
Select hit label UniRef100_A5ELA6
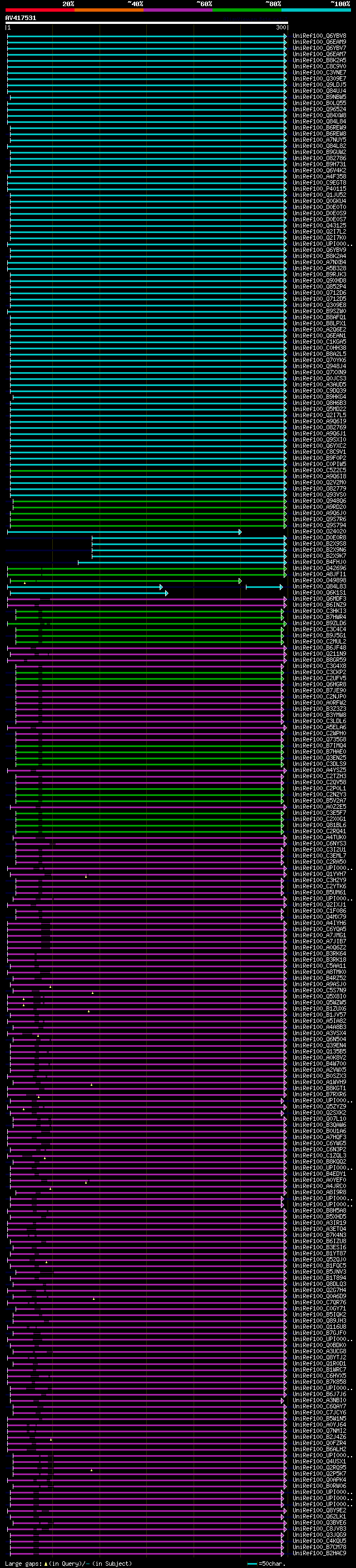click(319, 728)
